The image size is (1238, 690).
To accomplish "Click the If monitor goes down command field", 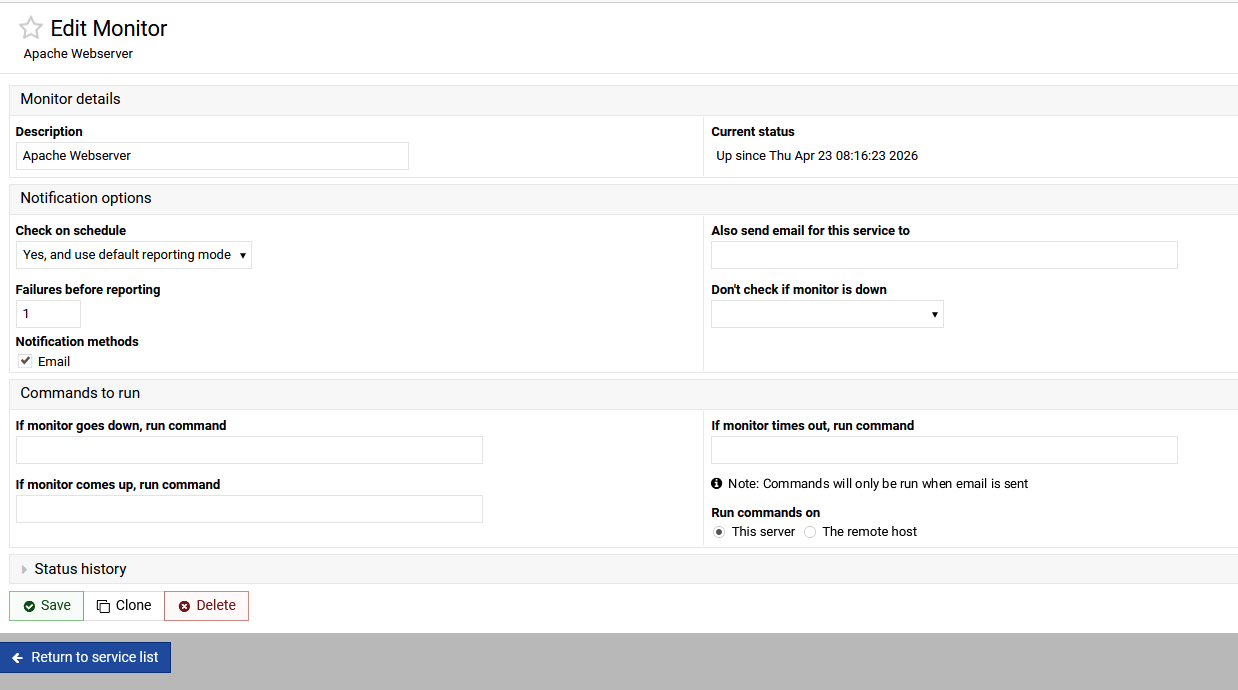I will (x=249, y=450).
